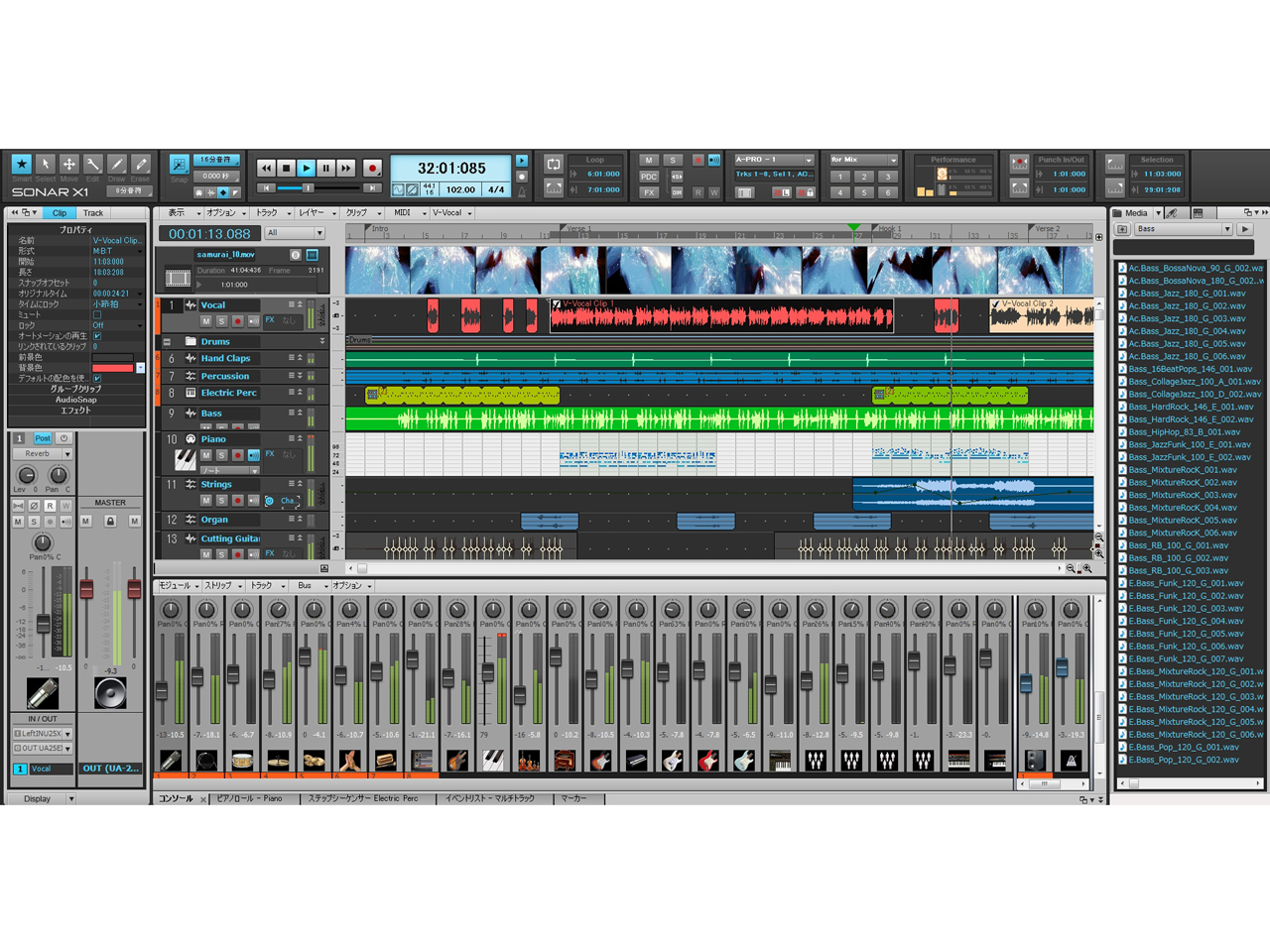Click the rewind button in the transport bar
This screenshot has width=1270, height=952.
pos(267,168)
